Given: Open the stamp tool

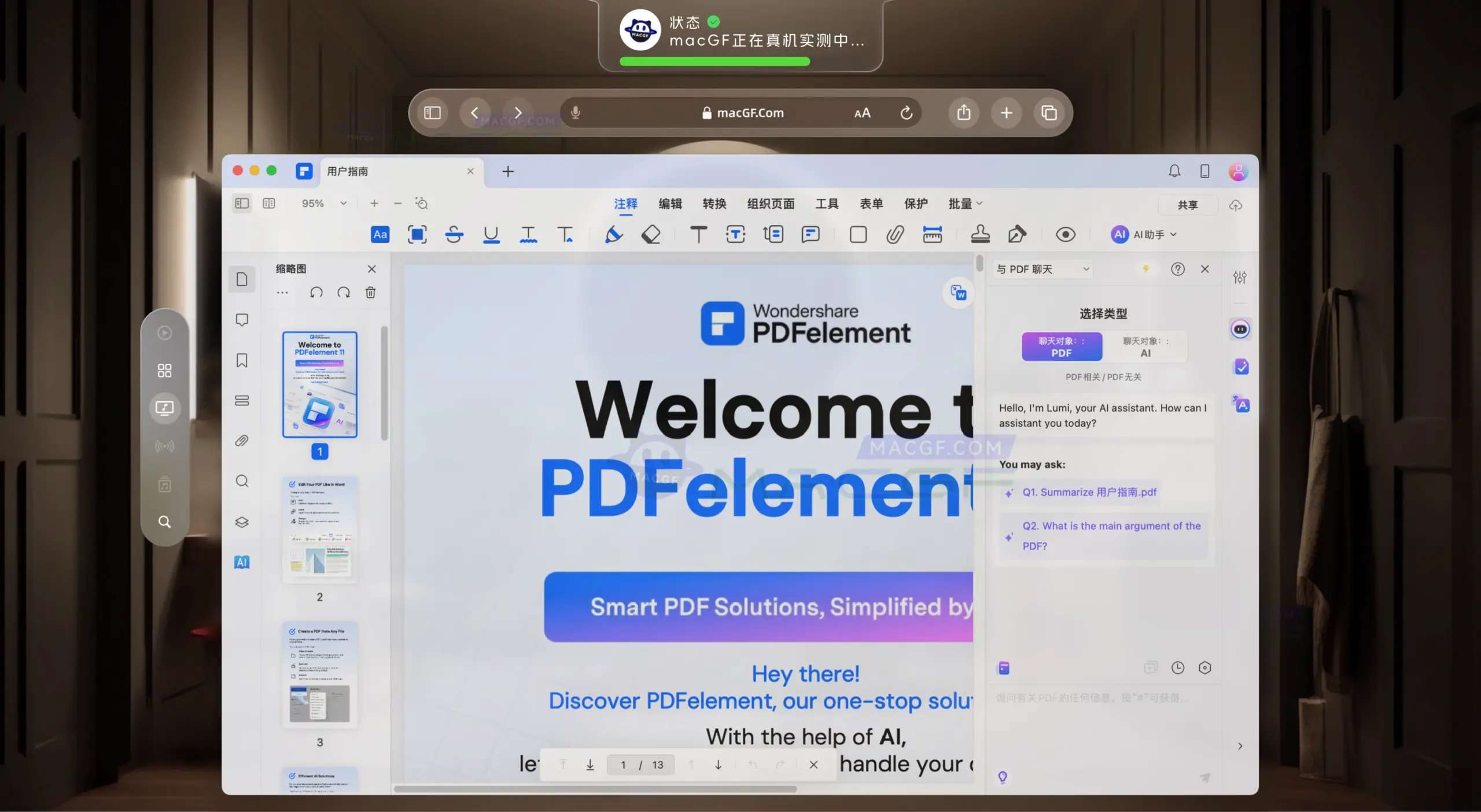Looking at the screenshot, I should pyautogui.click(x=981, y=234).
